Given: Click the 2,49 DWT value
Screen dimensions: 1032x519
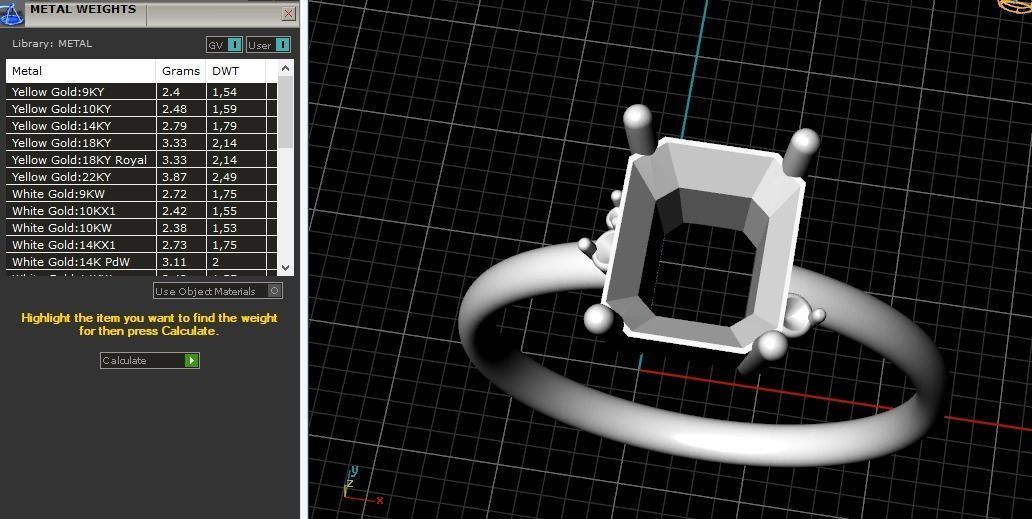Looking at the screenshot, I should tap(224, 177).
